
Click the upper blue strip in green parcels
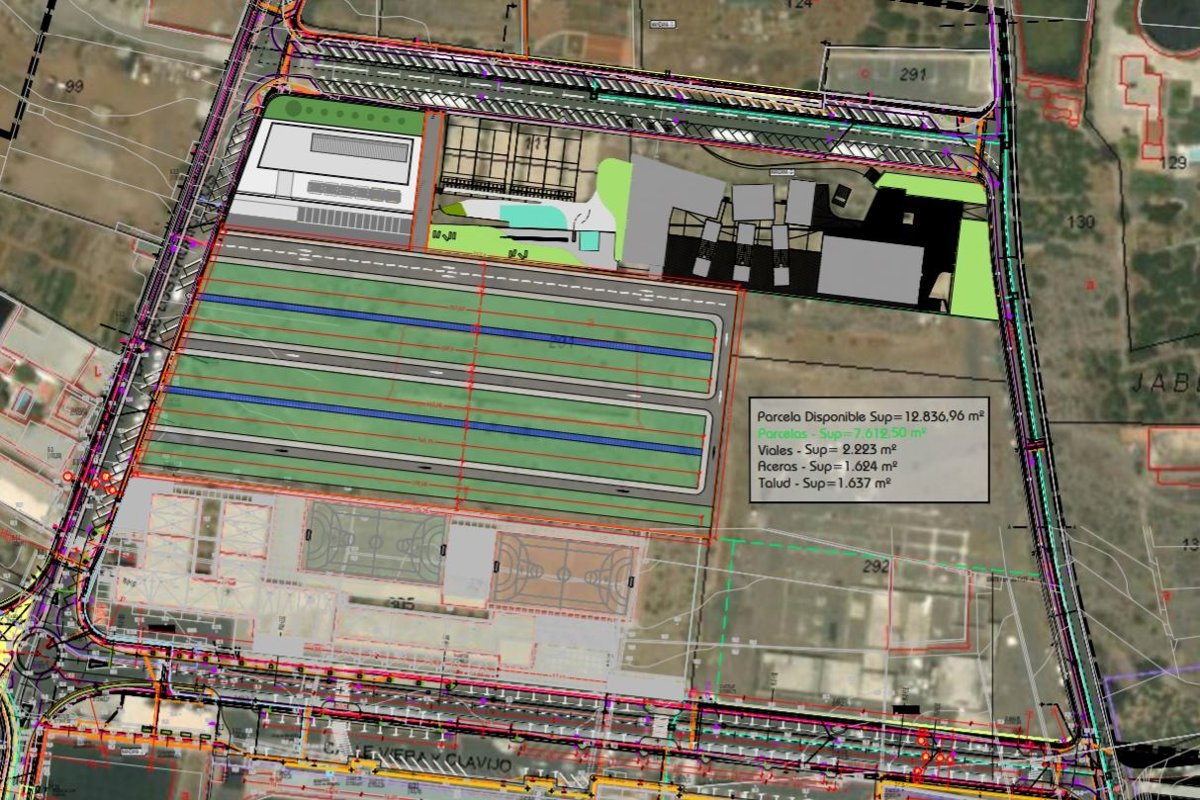(455, 326)
